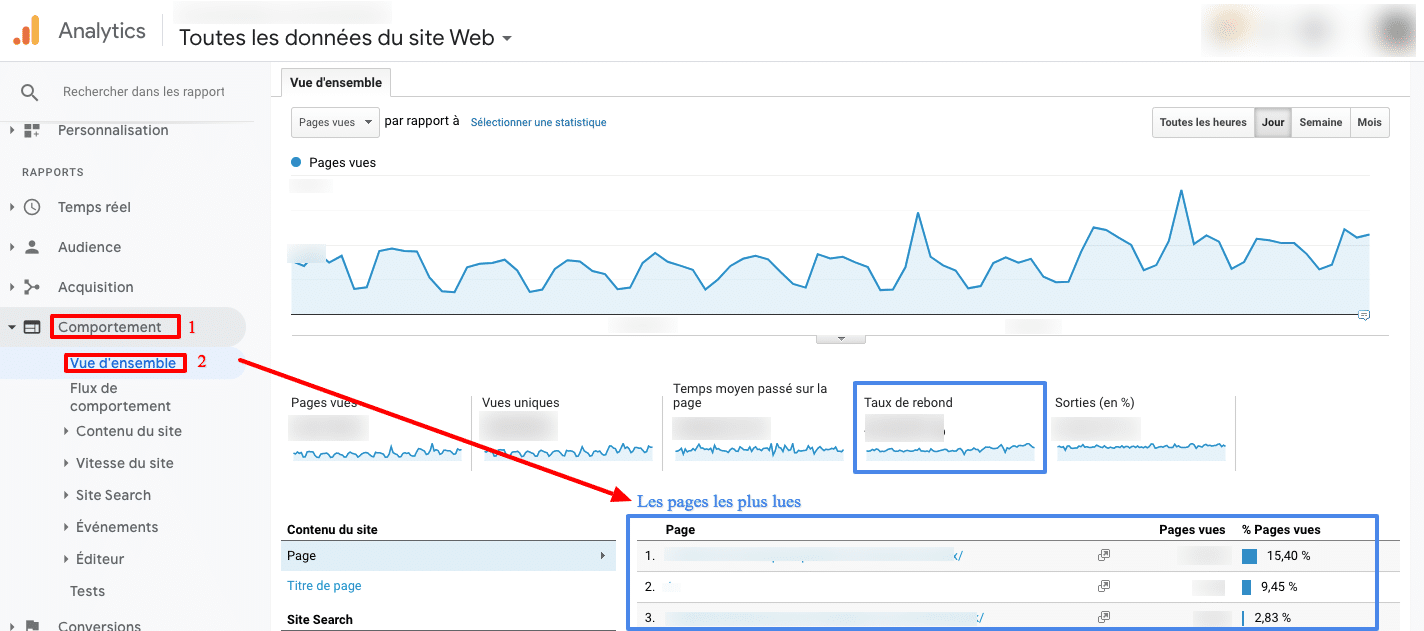1424x631 pixels.
Task: Click the Acquisition branching icon
Action: click(32, 287)
